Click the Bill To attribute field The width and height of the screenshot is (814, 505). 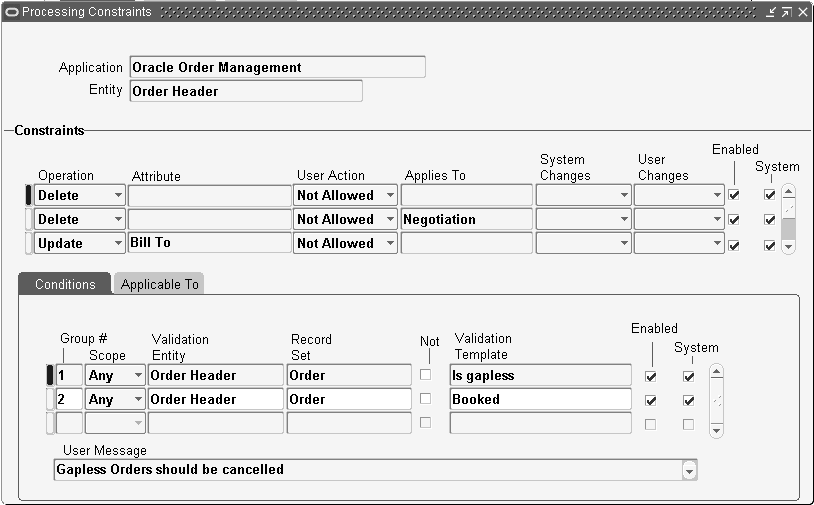click(x=210, y=243)
